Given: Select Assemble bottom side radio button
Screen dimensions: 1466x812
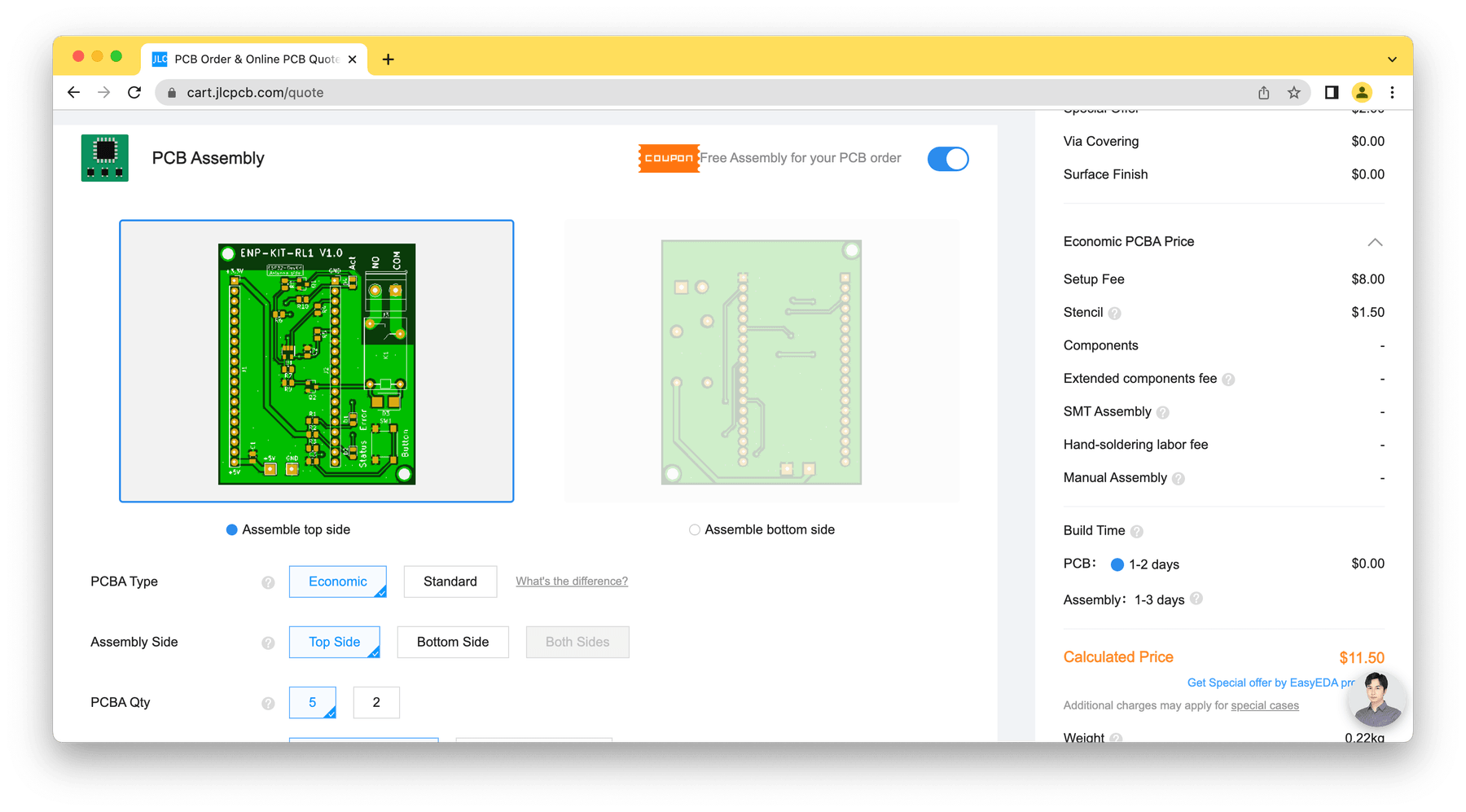Looking at the screenshot, I should click(695, 530).
